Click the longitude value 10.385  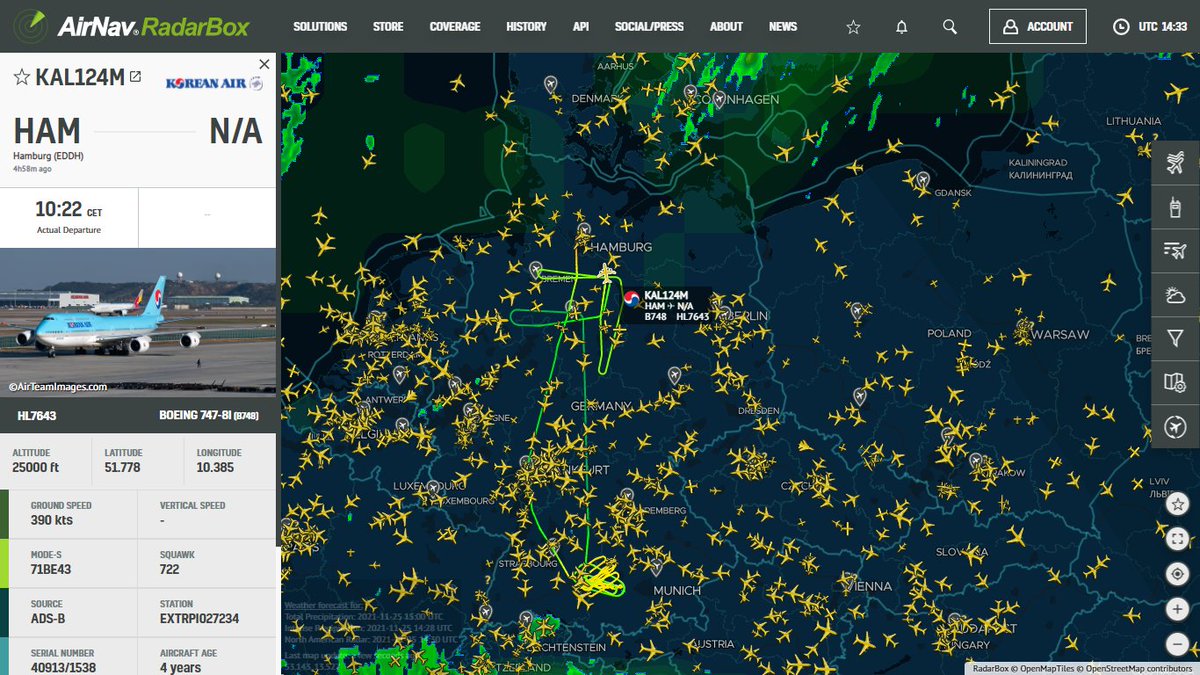point(216,468)
